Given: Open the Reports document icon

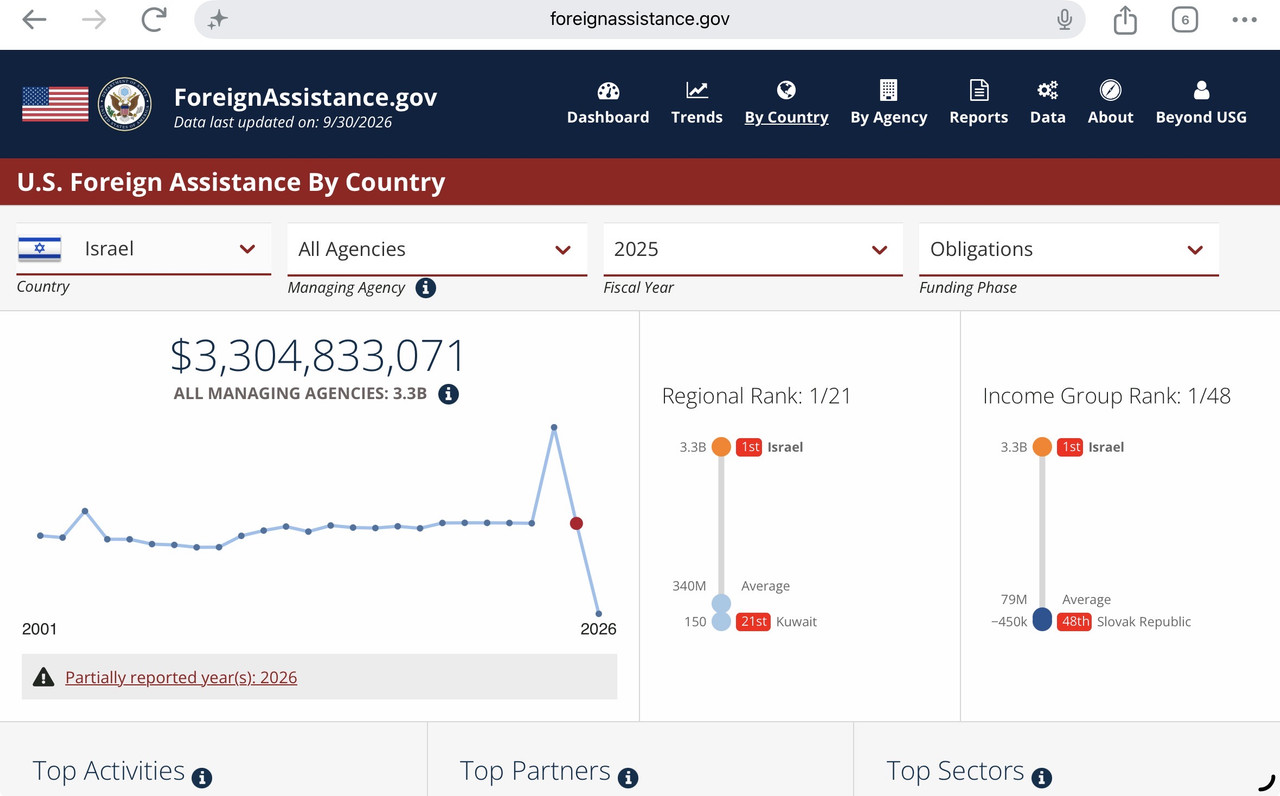Looking at the screenshot, I should [x=979, y=91].
